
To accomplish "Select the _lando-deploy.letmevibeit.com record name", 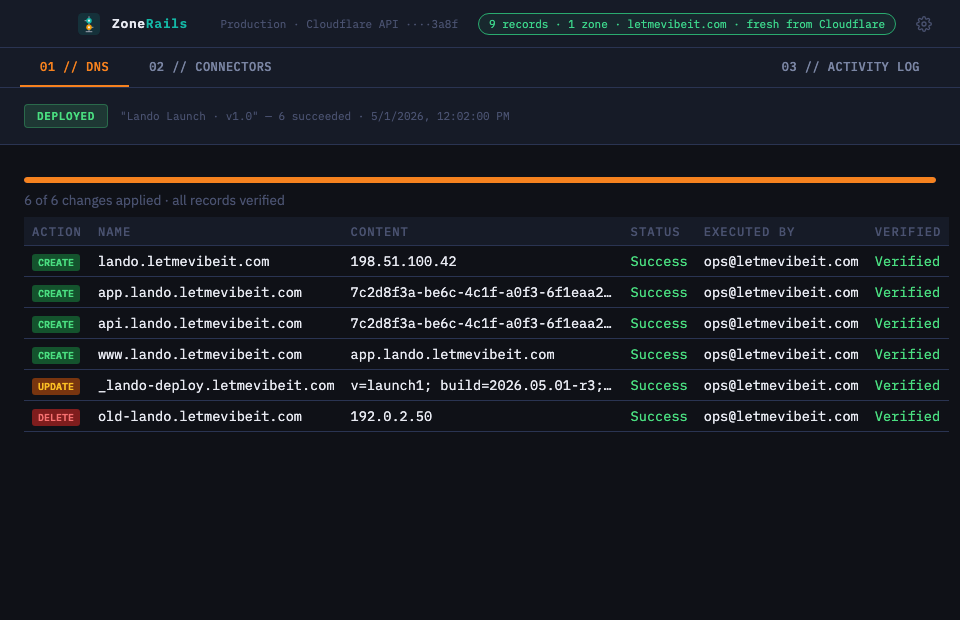I will tap(216, 386).
